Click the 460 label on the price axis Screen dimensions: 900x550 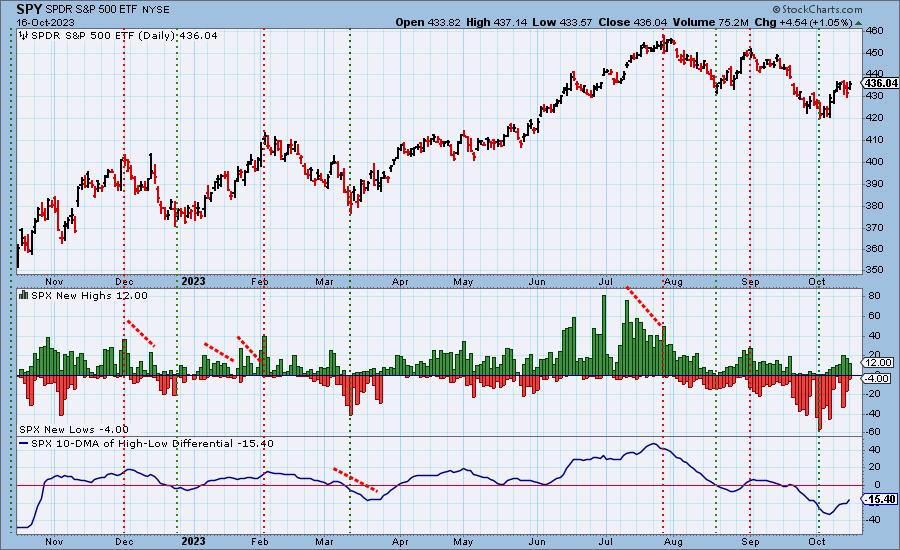click(874, 30)
